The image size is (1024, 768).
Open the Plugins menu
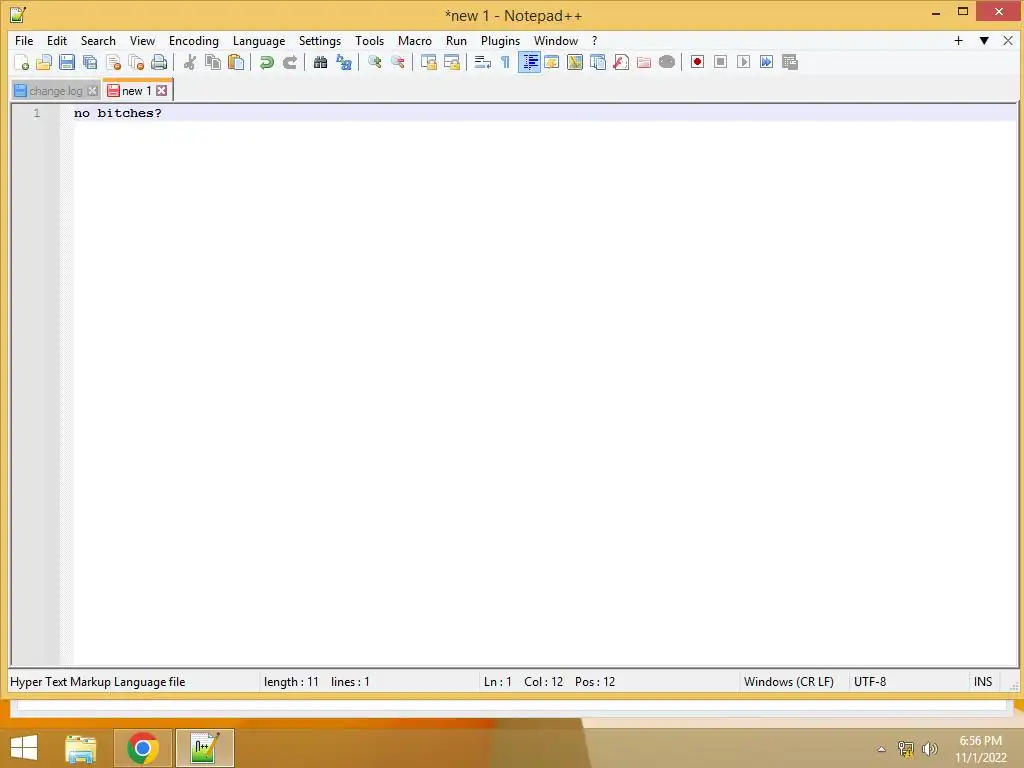(500, 40)
